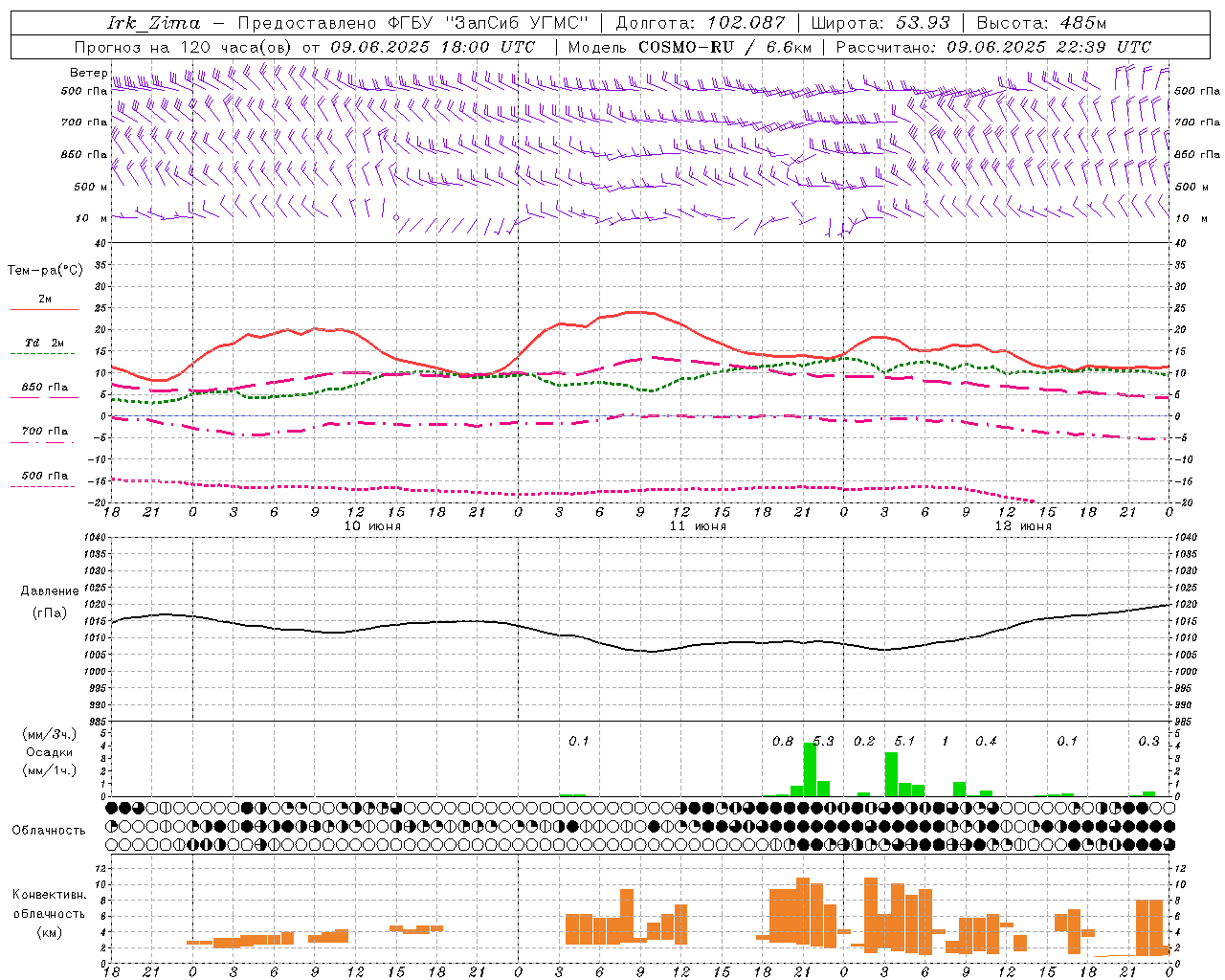Click the model name COSMO-RU / 6.6км
Image resolution: width=1225 pixels, height=980 pixels.
click(724, 47)
